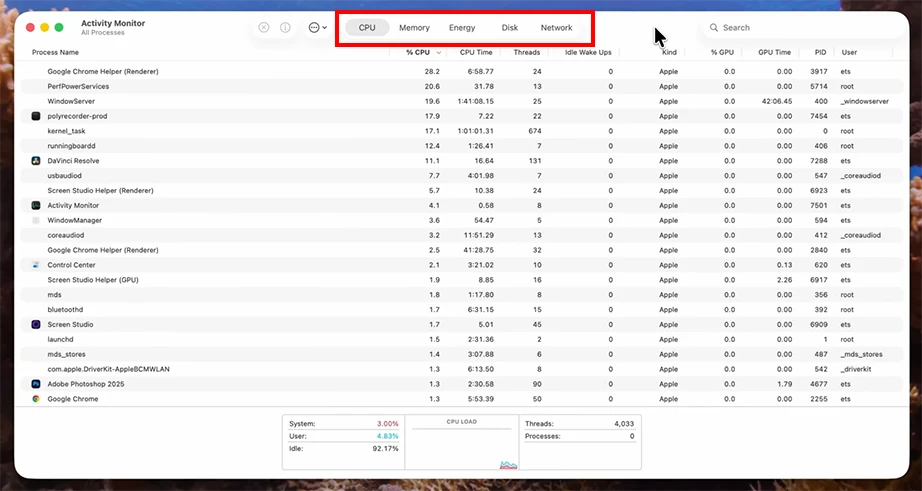The image size is (922, 491).
Task: Click the search magnifier icon
Action: [x=714, y=28]
